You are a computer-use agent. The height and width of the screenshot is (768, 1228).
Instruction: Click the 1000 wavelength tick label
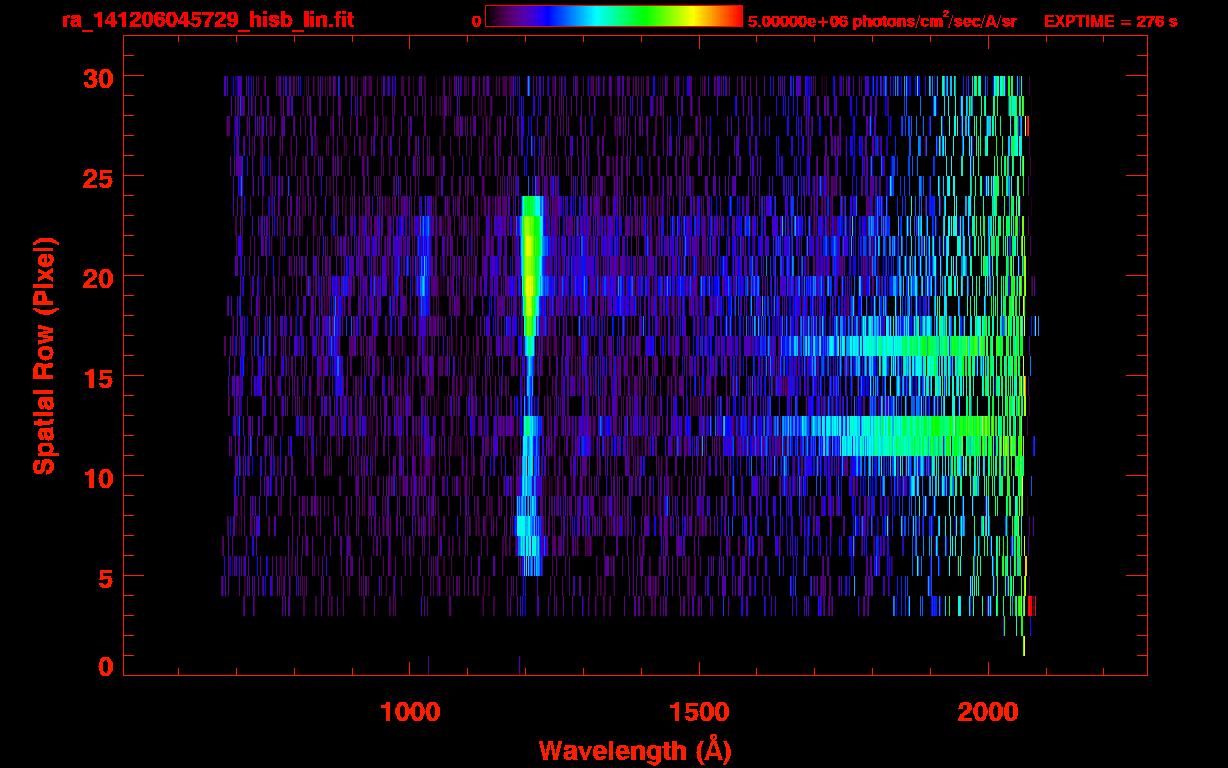[x=410, y=712]
